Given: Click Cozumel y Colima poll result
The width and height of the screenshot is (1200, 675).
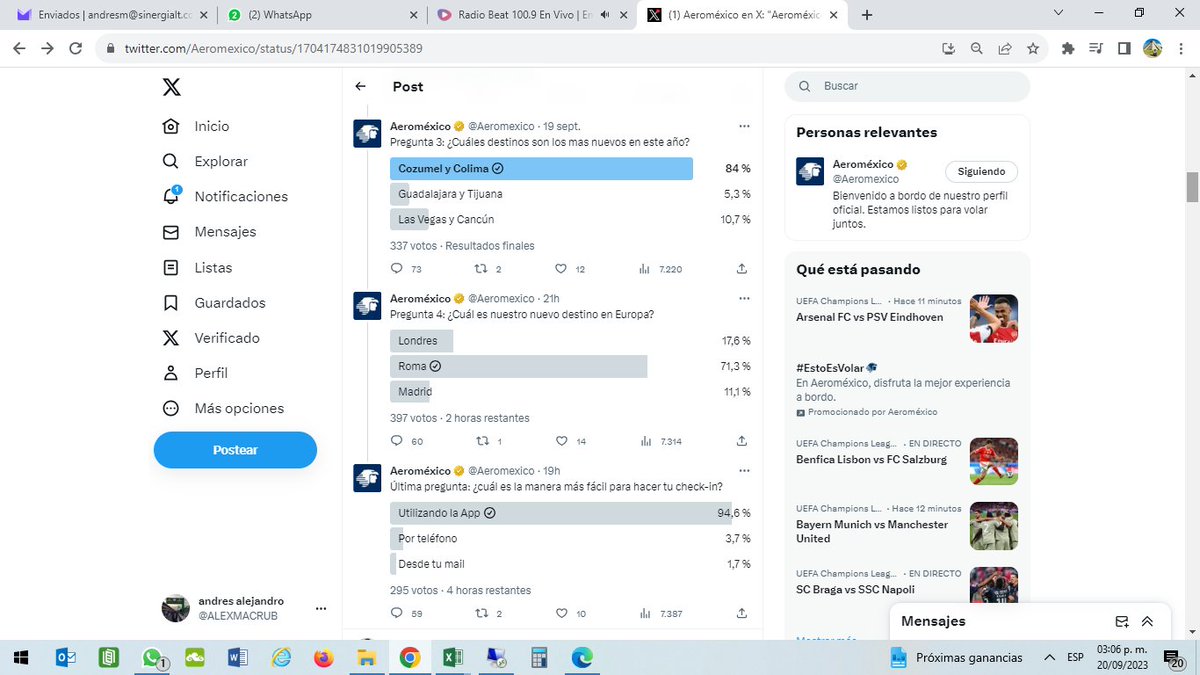Looking at the screenshot, I should point(570,169).
